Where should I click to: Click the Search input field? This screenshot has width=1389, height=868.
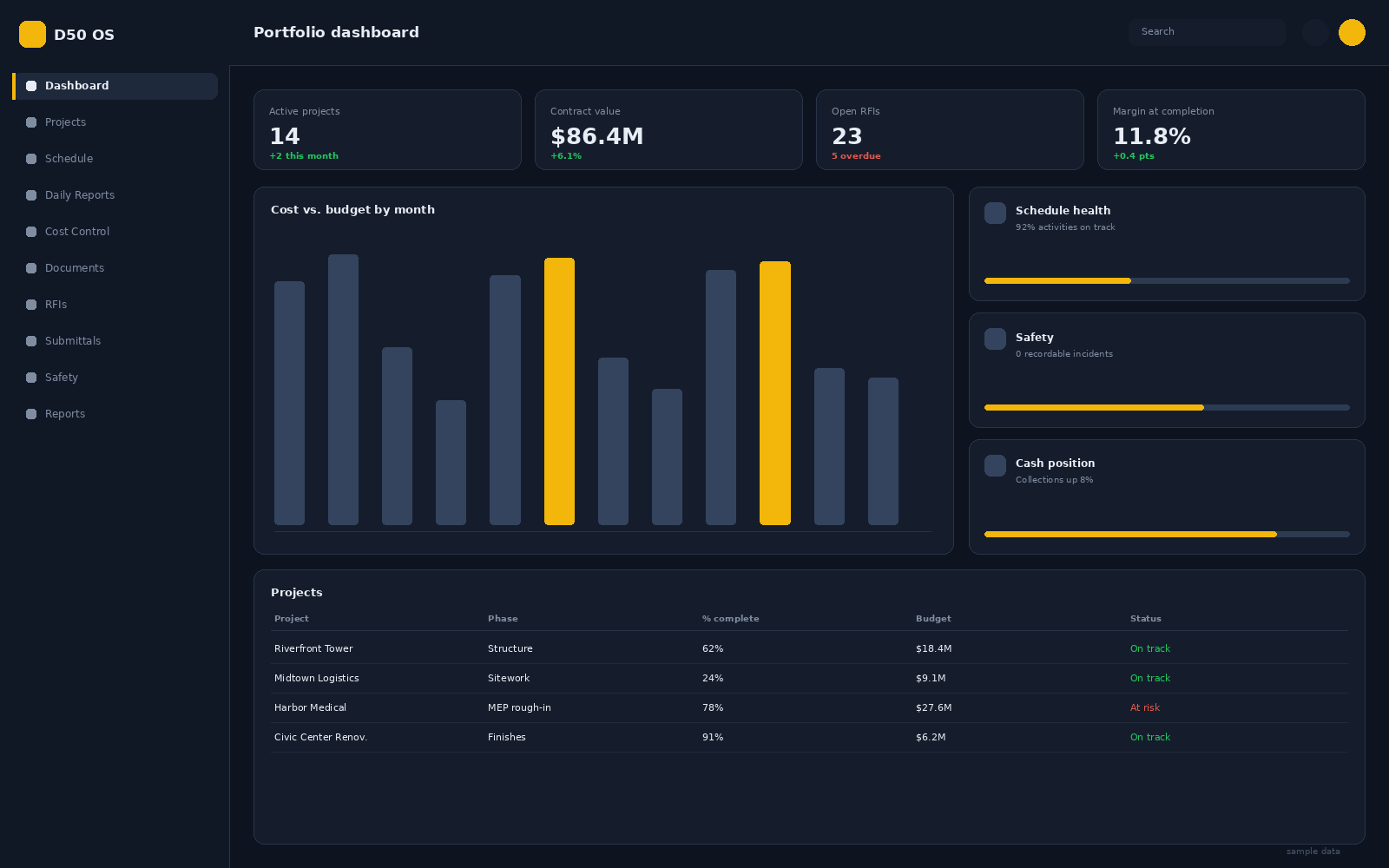1207,32
